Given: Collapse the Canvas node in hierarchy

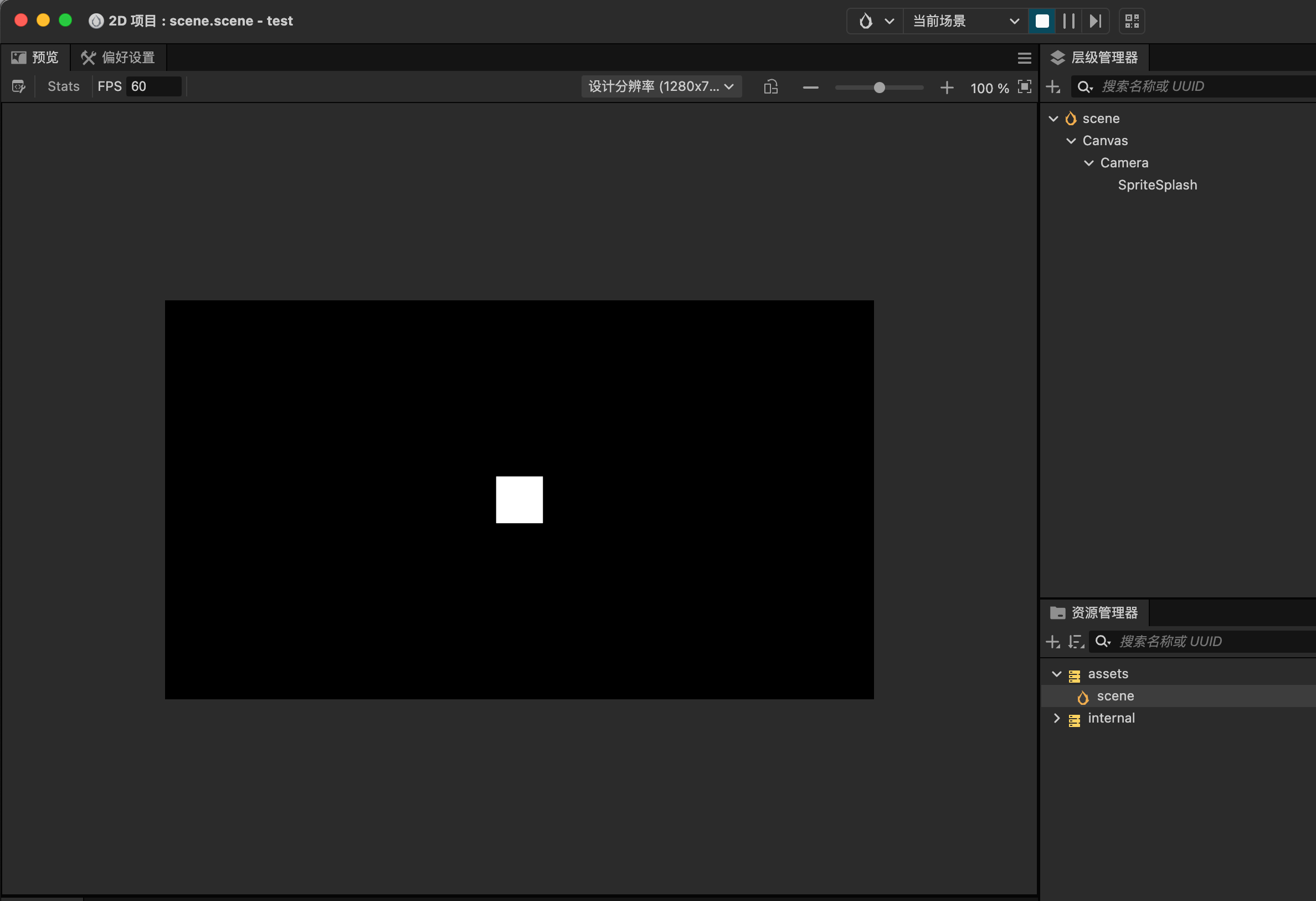Looking at the screenshot, I should (1071, 141).
